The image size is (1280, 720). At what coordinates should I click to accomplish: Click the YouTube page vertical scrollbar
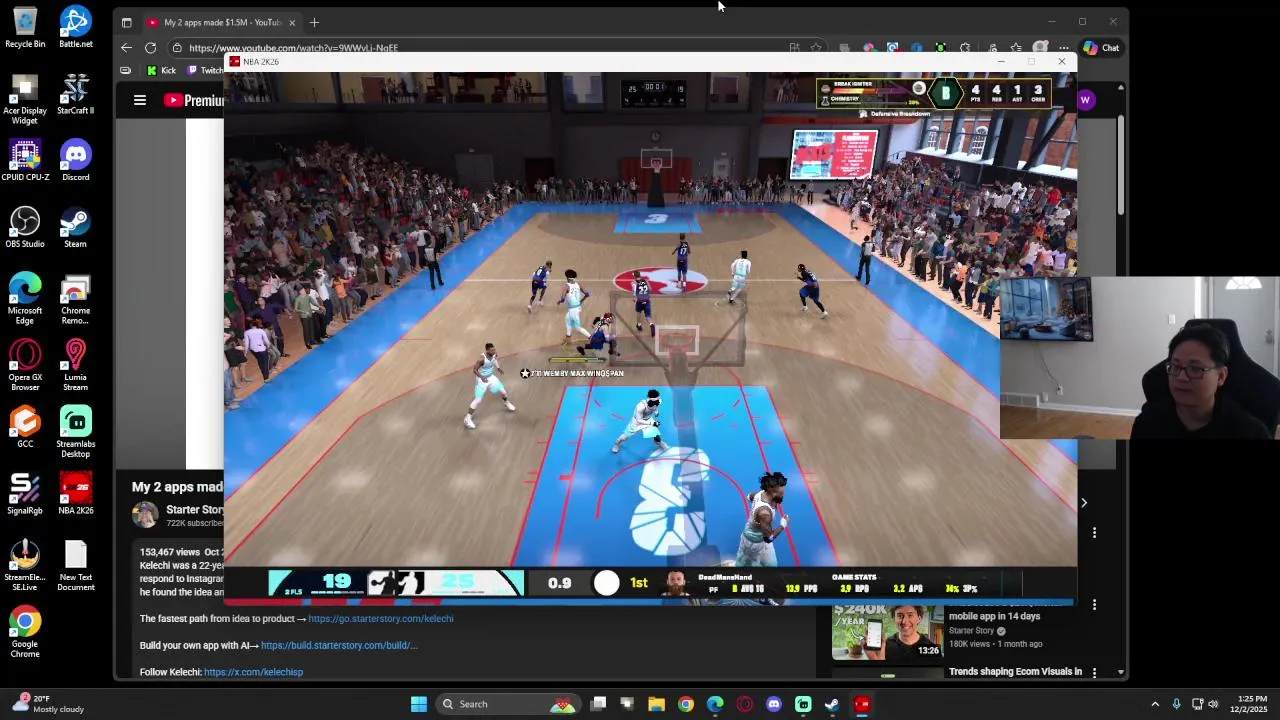[1120, 165]
